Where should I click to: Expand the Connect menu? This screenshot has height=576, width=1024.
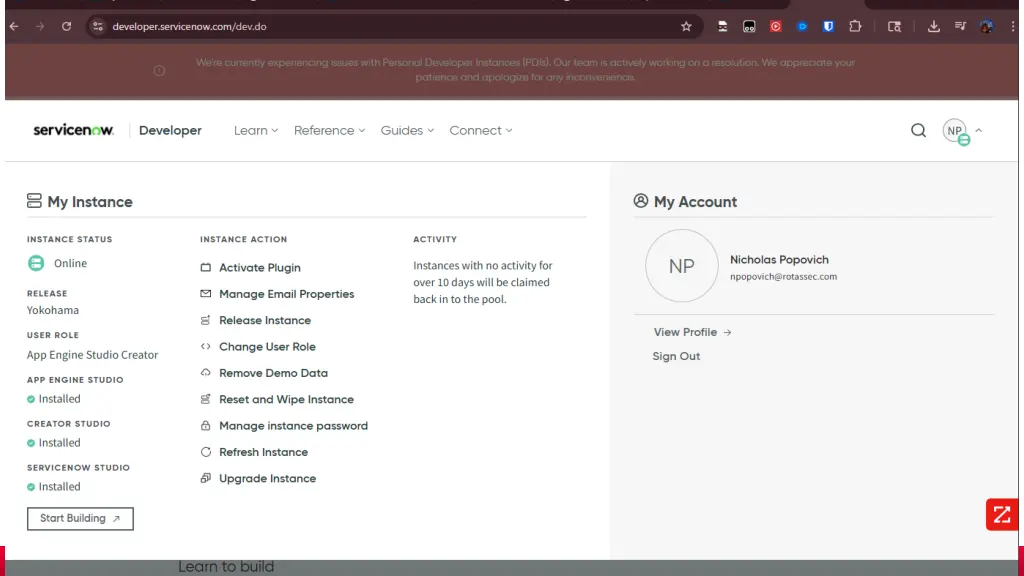pos(481,131)
